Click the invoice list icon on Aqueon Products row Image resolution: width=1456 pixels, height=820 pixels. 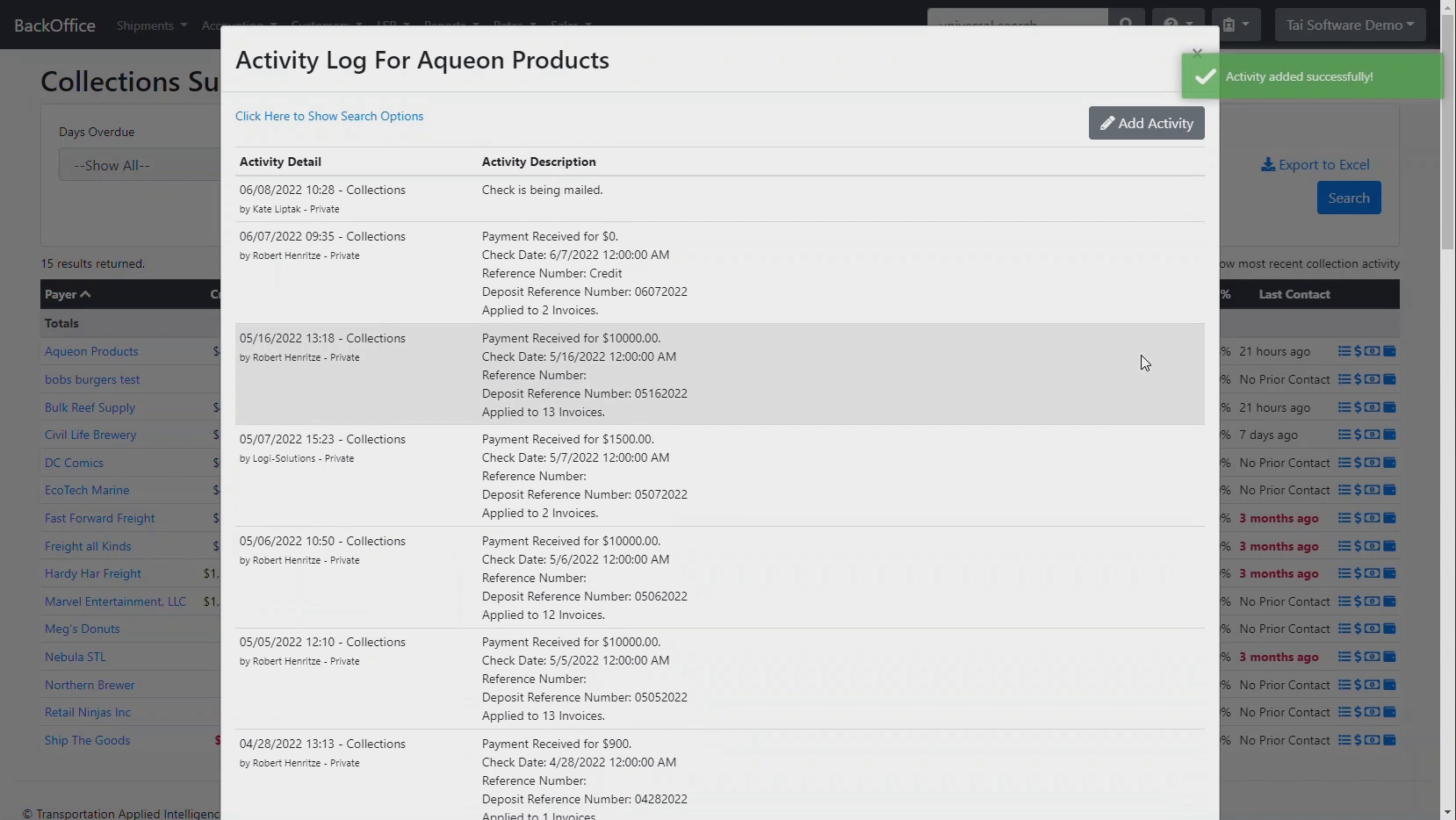1346,351
